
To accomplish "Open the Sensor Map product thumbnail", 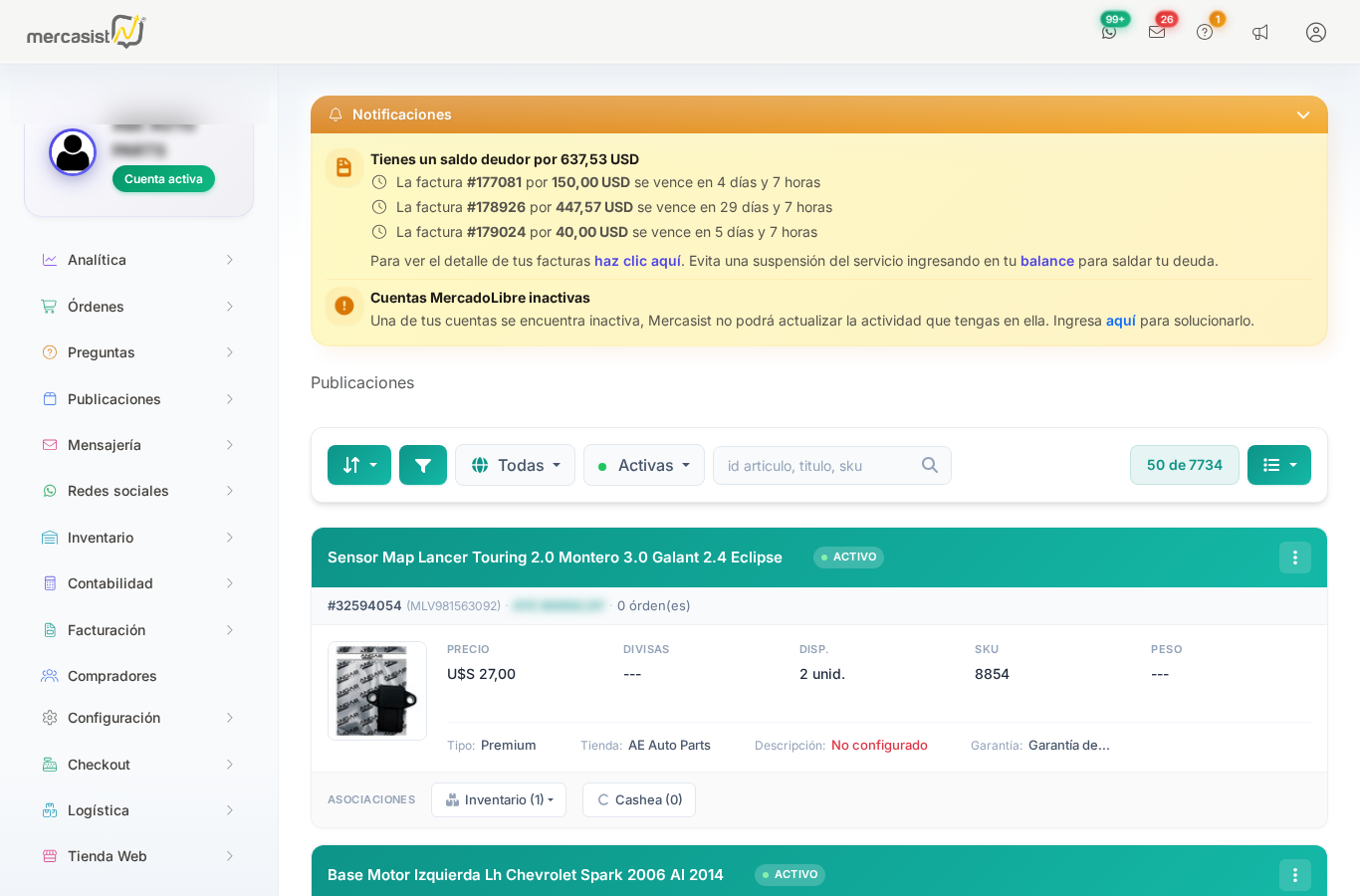I will (x=377, y=691).
